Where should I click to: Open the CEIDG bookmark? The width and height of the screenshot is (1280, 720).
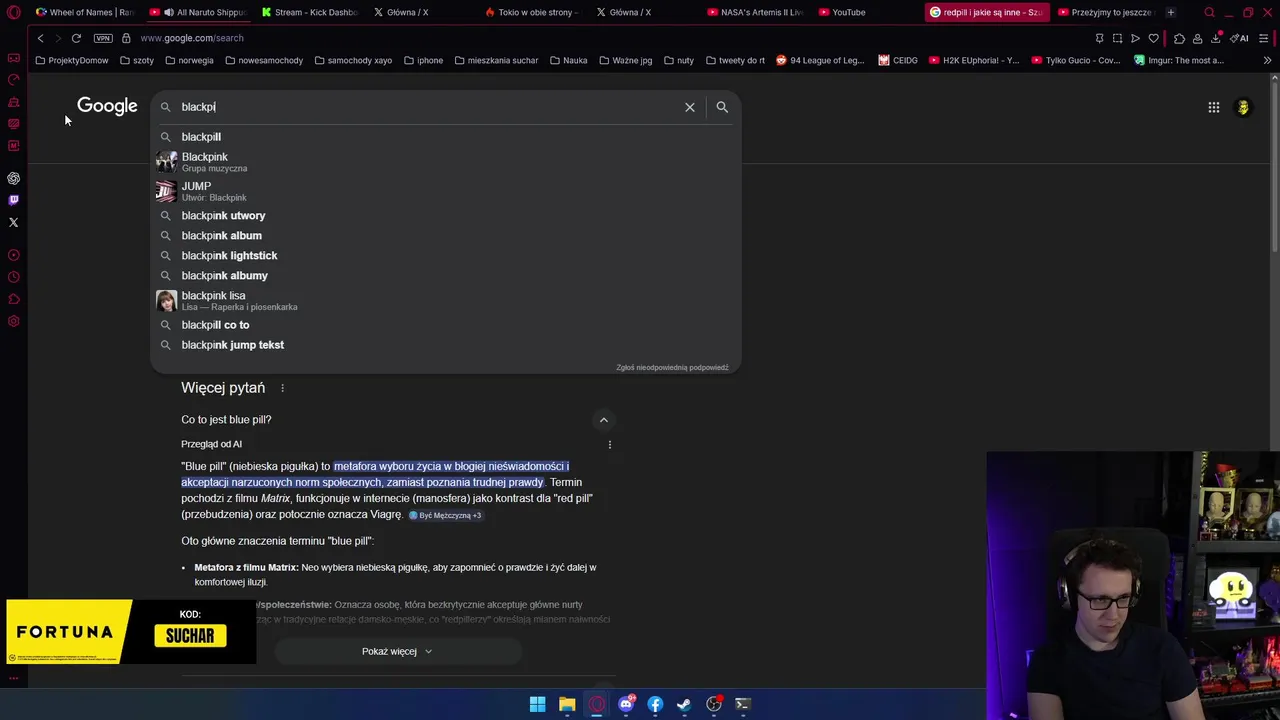click(898, 60)
